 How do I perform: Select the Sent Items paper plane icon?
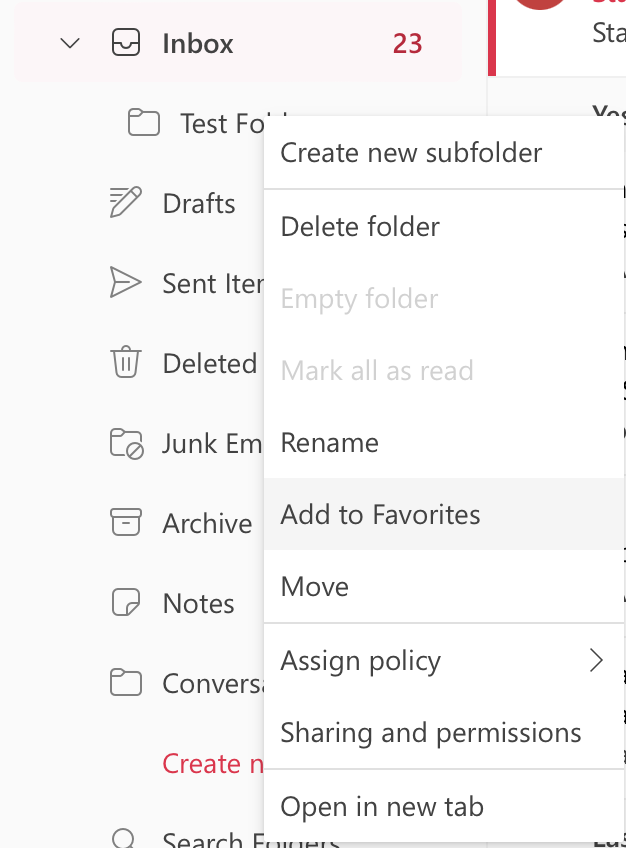(x=126, y=283)
